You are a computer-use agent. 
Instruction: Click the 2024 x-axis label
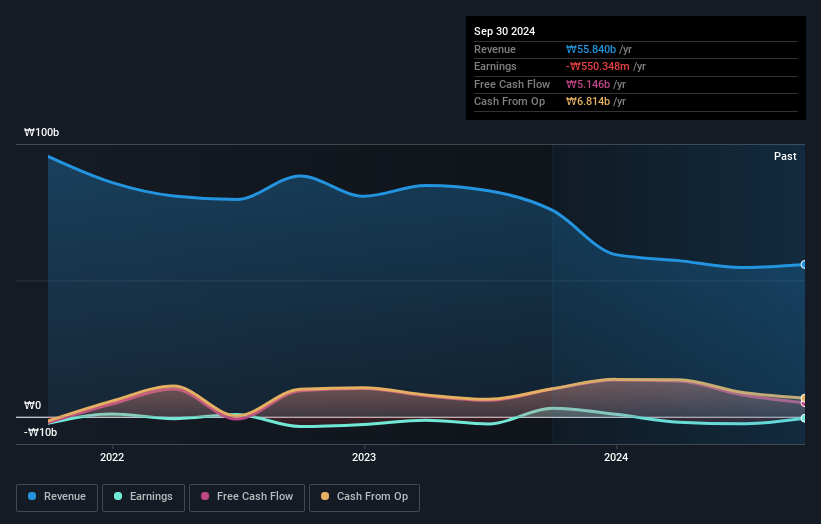pyautogui.click(x=616, y=458)
